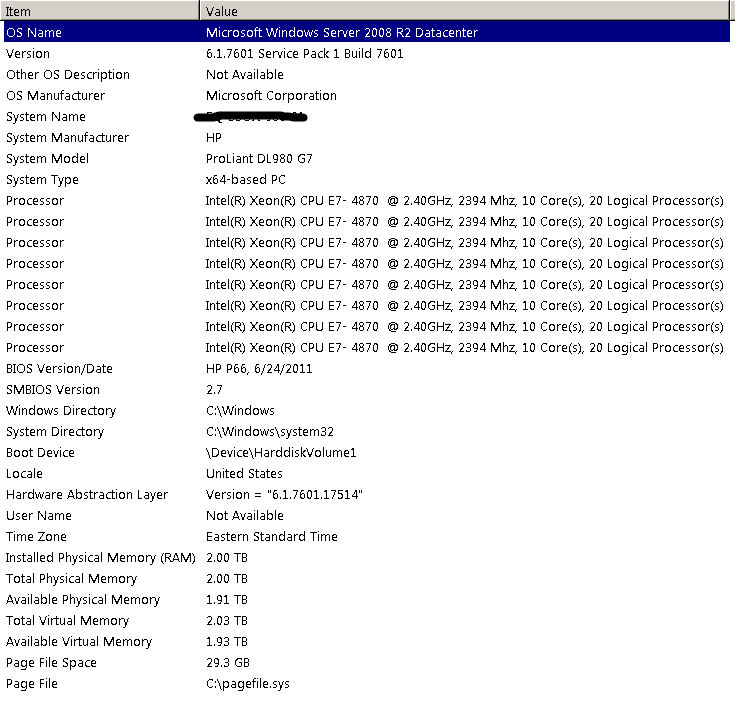Click 'Microsoft Windows Server 2008 R2 Datacenter' value
Image resolution: width=735 pixels, height=705 pixels.
tap(342, 32)
